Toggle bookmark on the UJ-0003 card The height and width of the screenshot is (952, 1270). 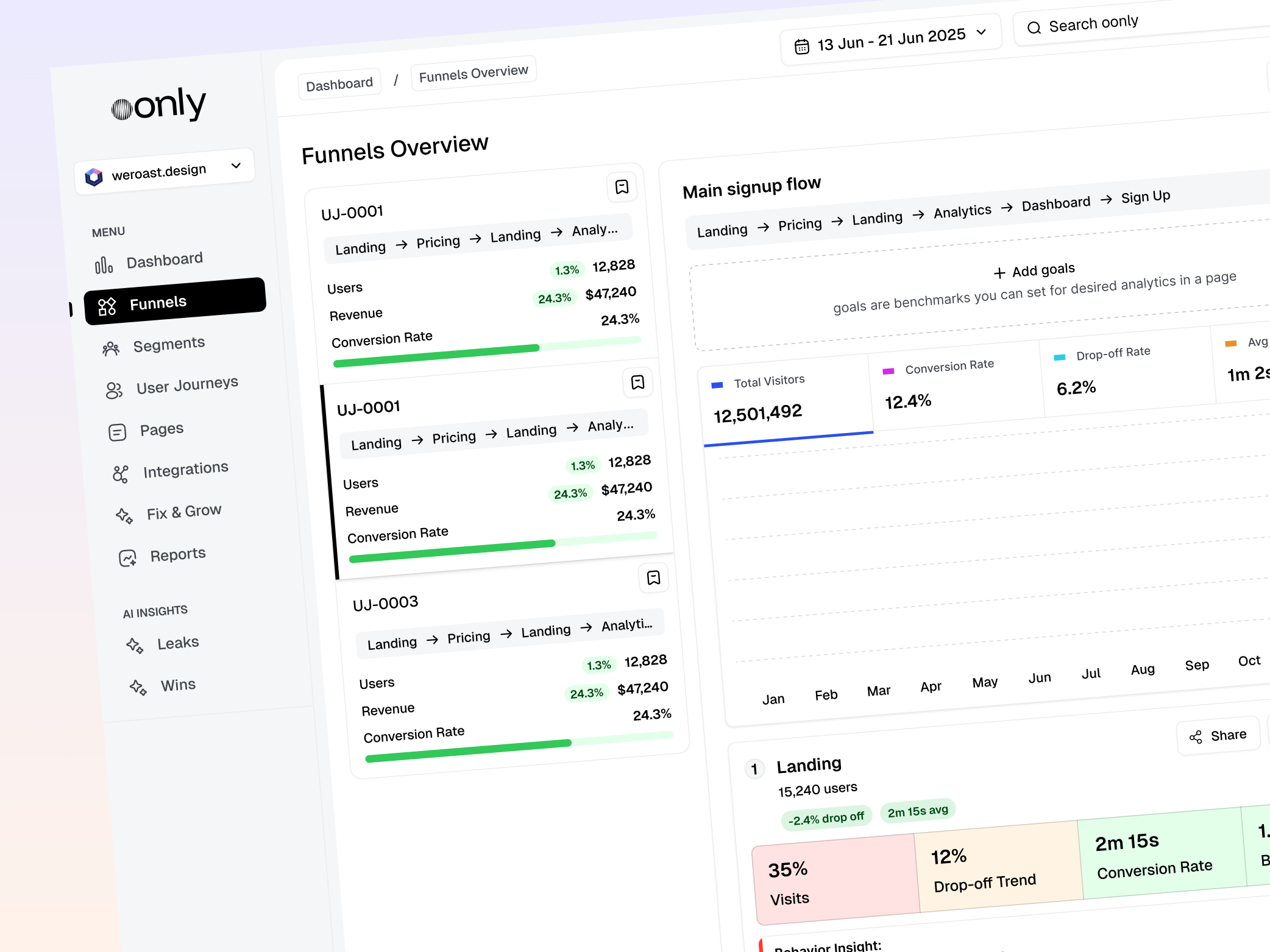(653, 578)
